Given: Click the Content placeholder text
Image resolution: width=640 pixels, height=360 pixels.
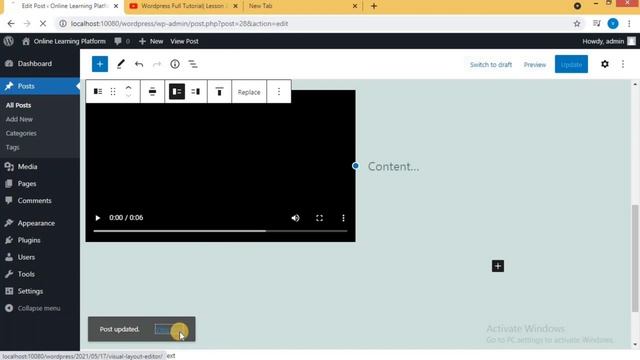Looking at the screenshot, I should click(x=393, y=167).
